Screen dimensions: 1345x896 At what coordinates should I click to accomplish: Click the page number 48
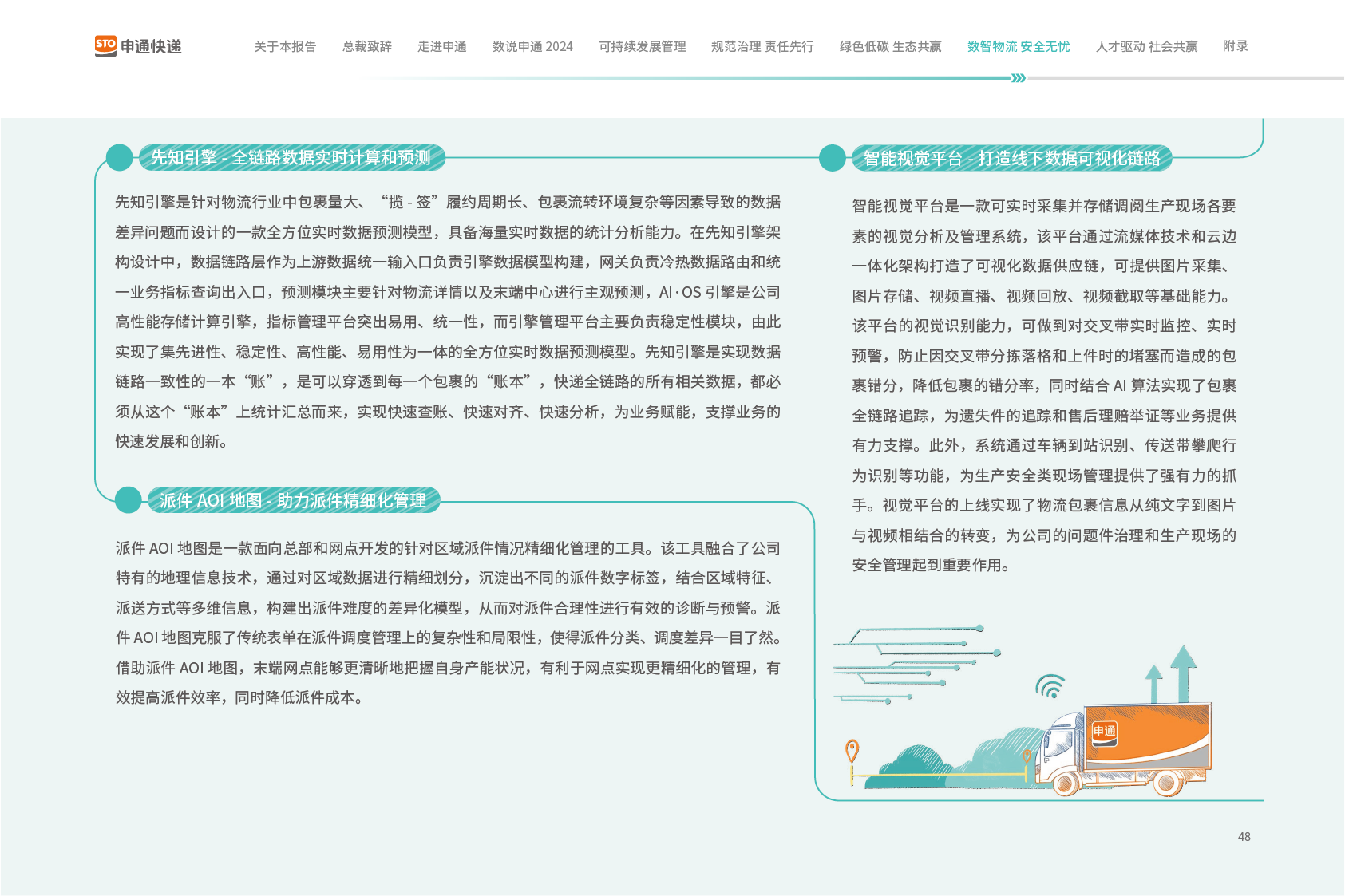pos(1244,836)
